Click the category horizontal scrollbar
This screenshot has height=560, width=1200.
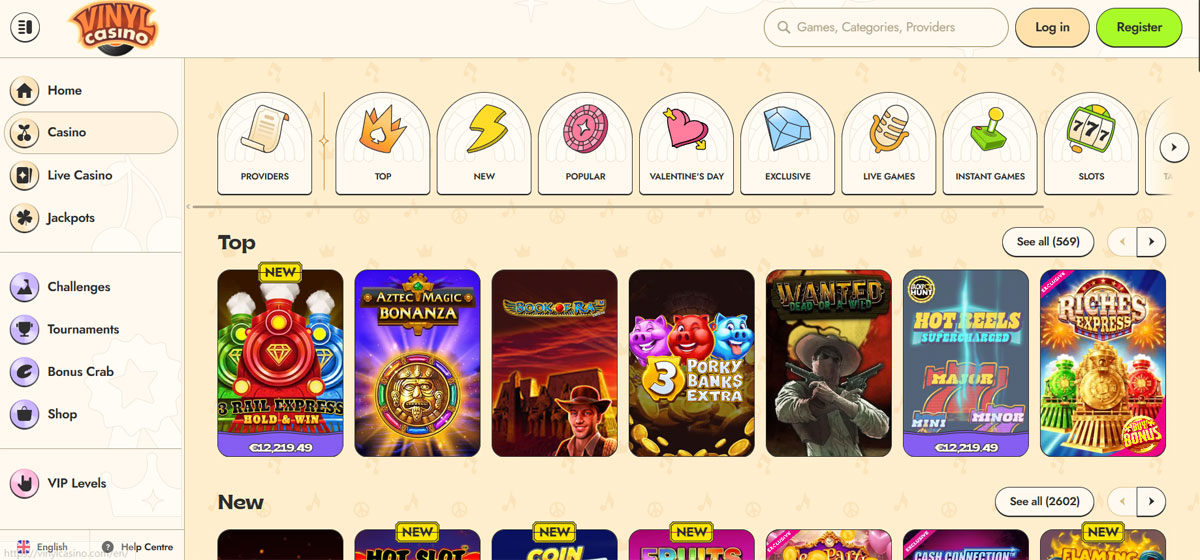coord(616,207)
